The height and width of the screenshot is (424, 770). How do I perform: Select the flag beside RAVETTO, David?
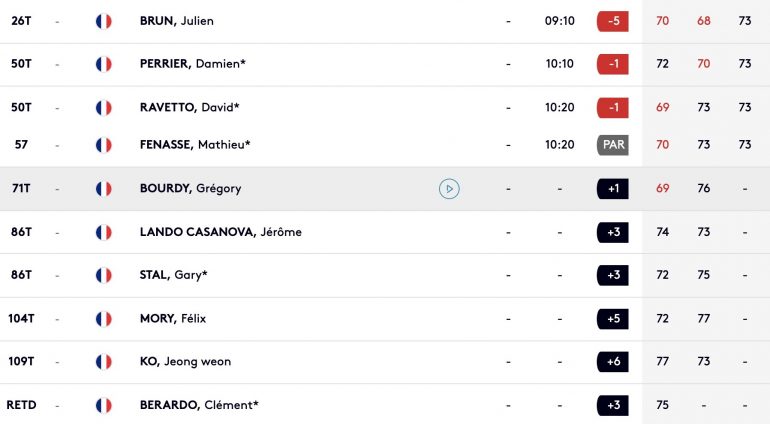coord(104,108)
